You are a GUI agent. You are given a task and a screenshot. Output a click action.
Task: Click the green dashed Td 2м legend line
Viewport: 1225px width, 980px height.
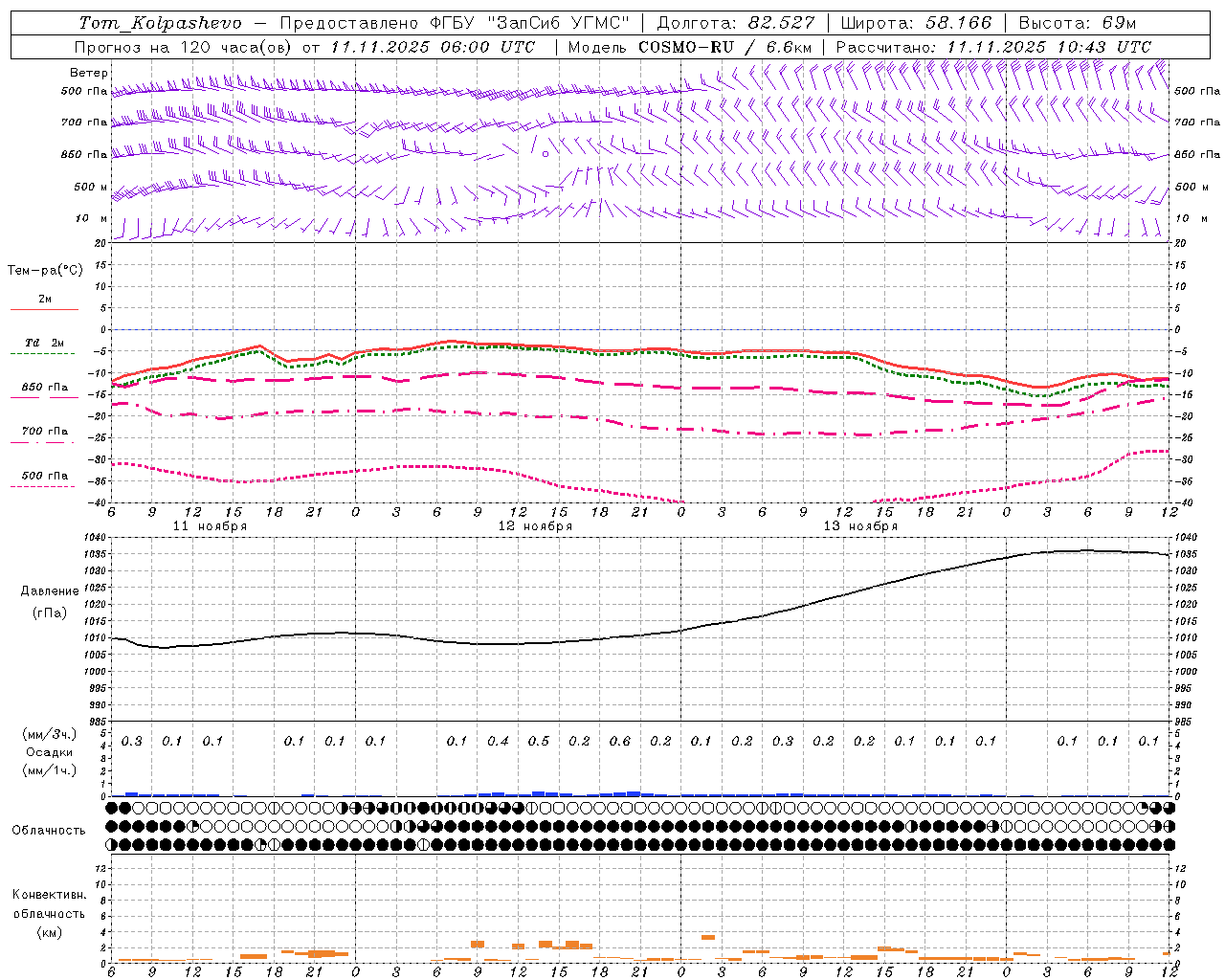(x=42, y=353)
